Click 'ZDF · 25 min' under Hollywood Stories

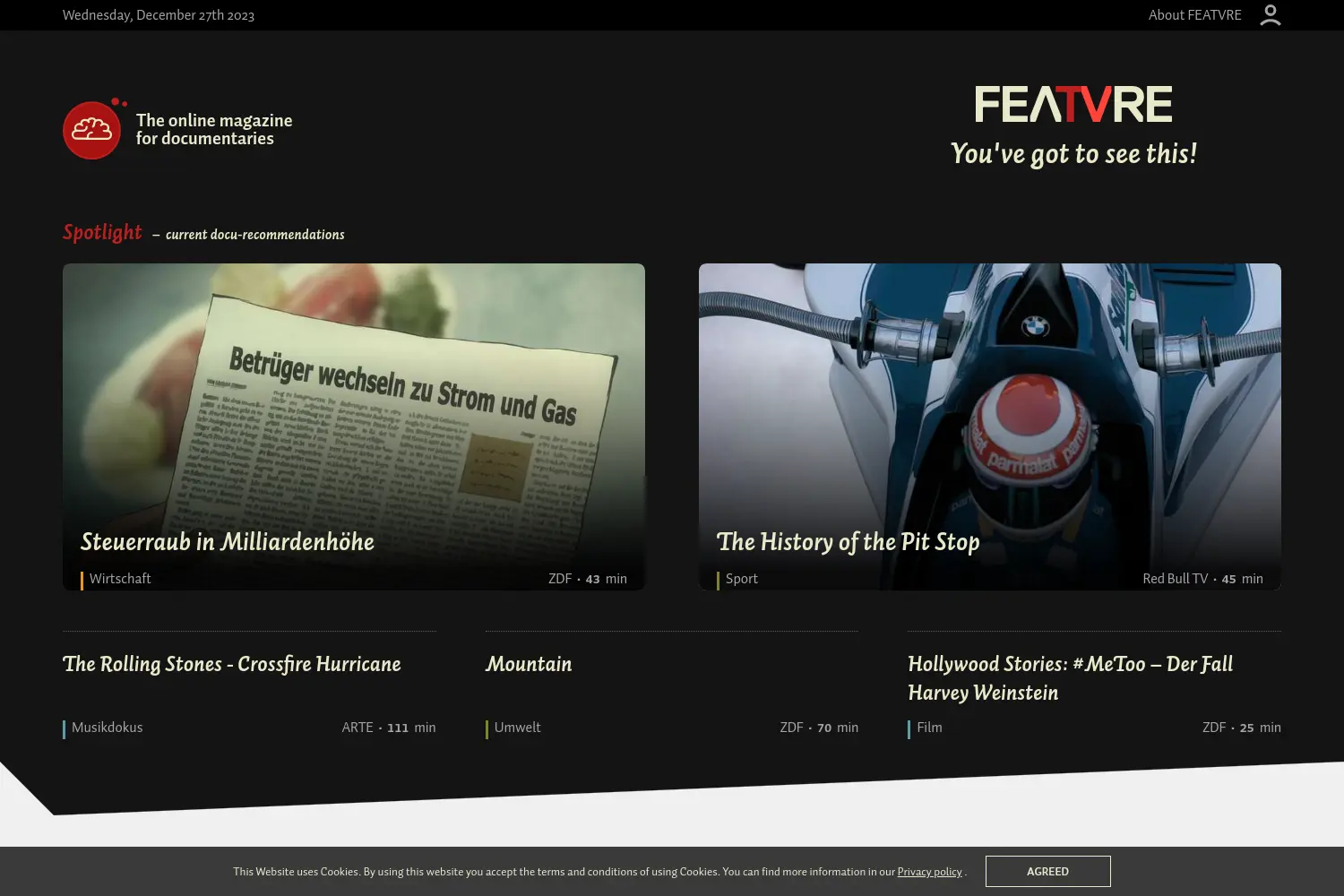pos(1242,728)
